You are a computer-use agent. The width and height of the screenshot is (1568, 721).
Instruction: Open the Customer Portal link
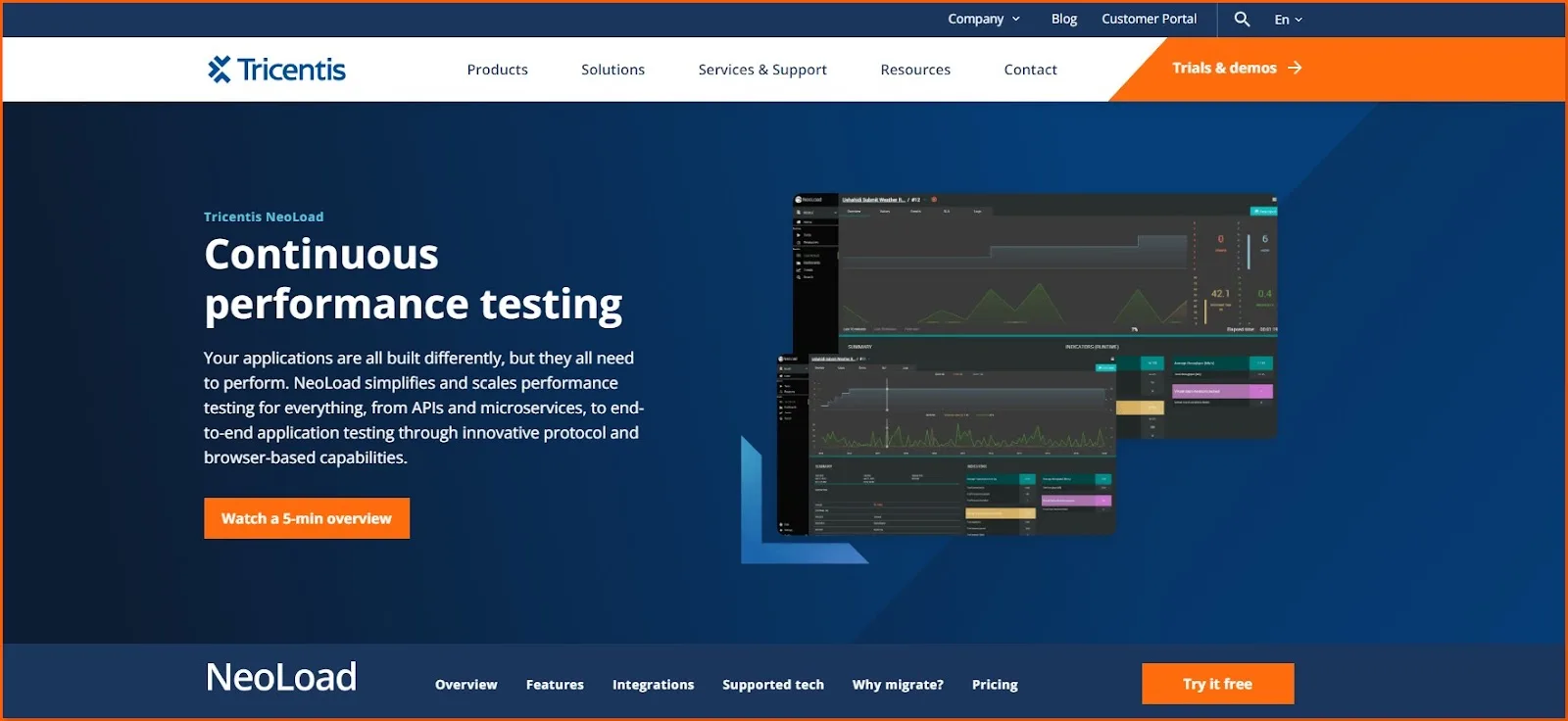coord(1149,19)
